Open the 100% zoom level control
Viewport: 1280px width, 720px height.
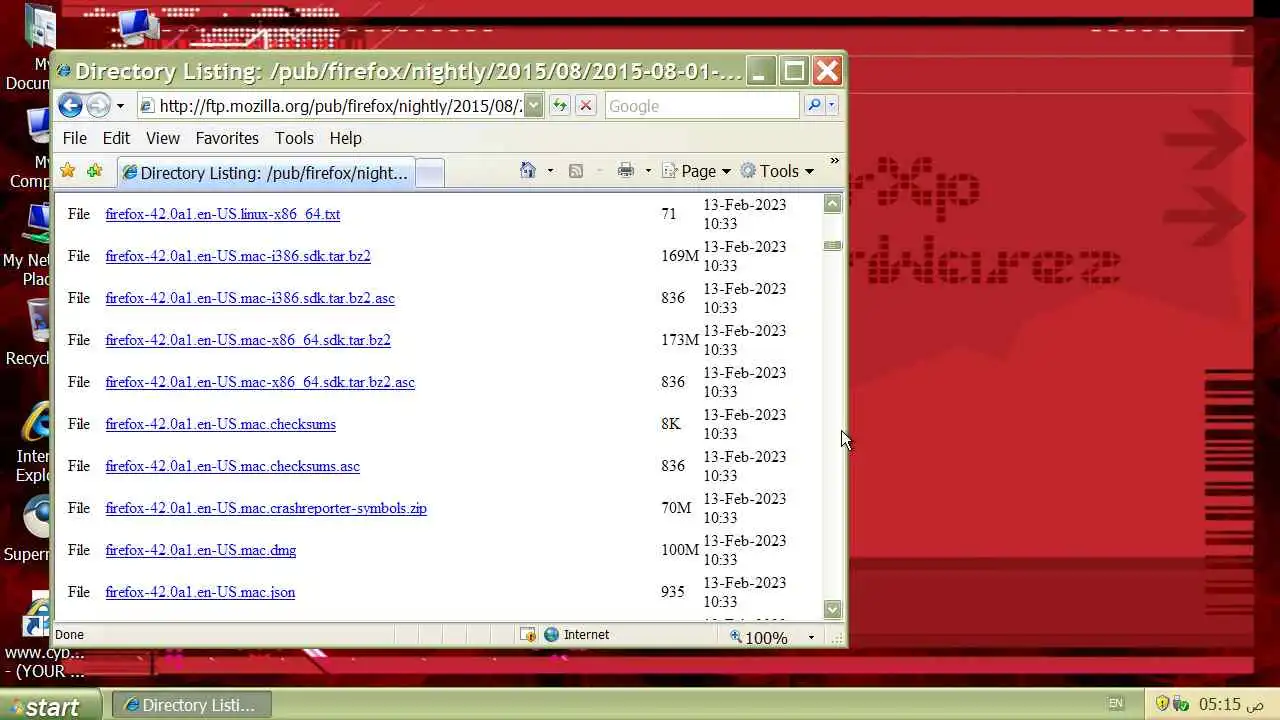pyautogui.click(x=771, y=636)
